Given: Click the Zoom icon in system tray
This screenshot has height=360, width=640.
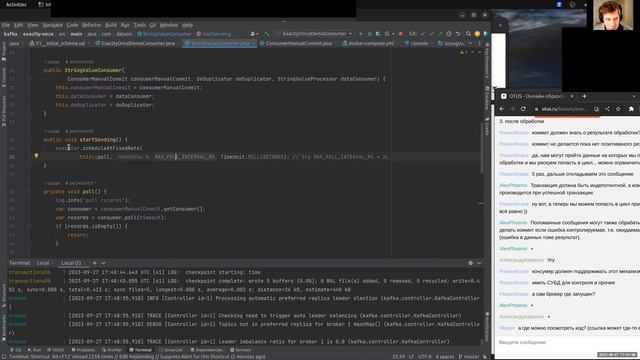Looking at the screenshot, I should [x=559, y=4].
